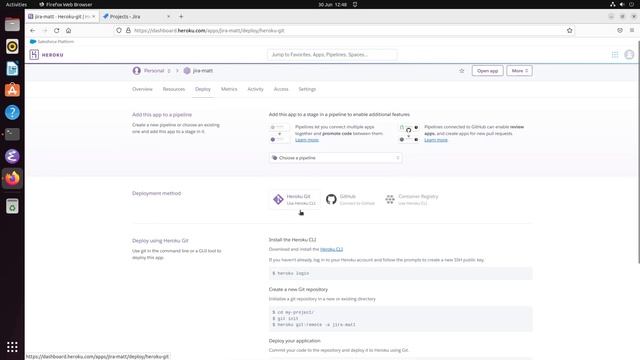Open the More dropdown button

(519, 71)
